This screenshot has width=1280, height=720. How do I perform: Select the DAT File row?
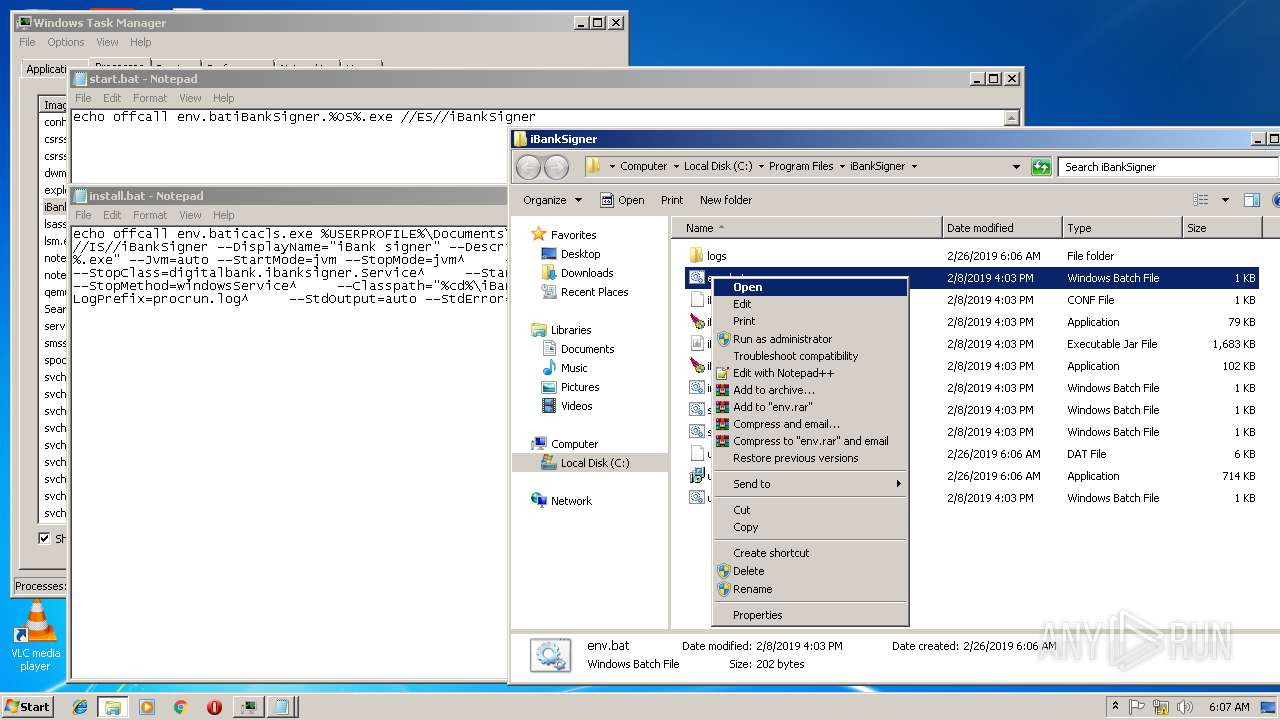click(971, 454)
